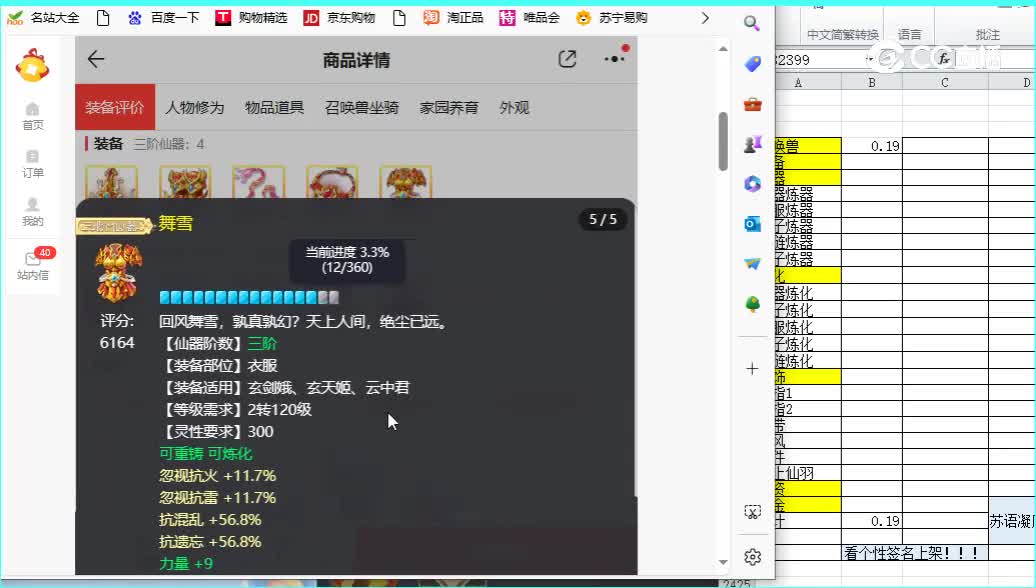Open Telegram from the right sidebar
Image resolution: width=1036 pixels, height=588 pixels.
tap(752, 263)
